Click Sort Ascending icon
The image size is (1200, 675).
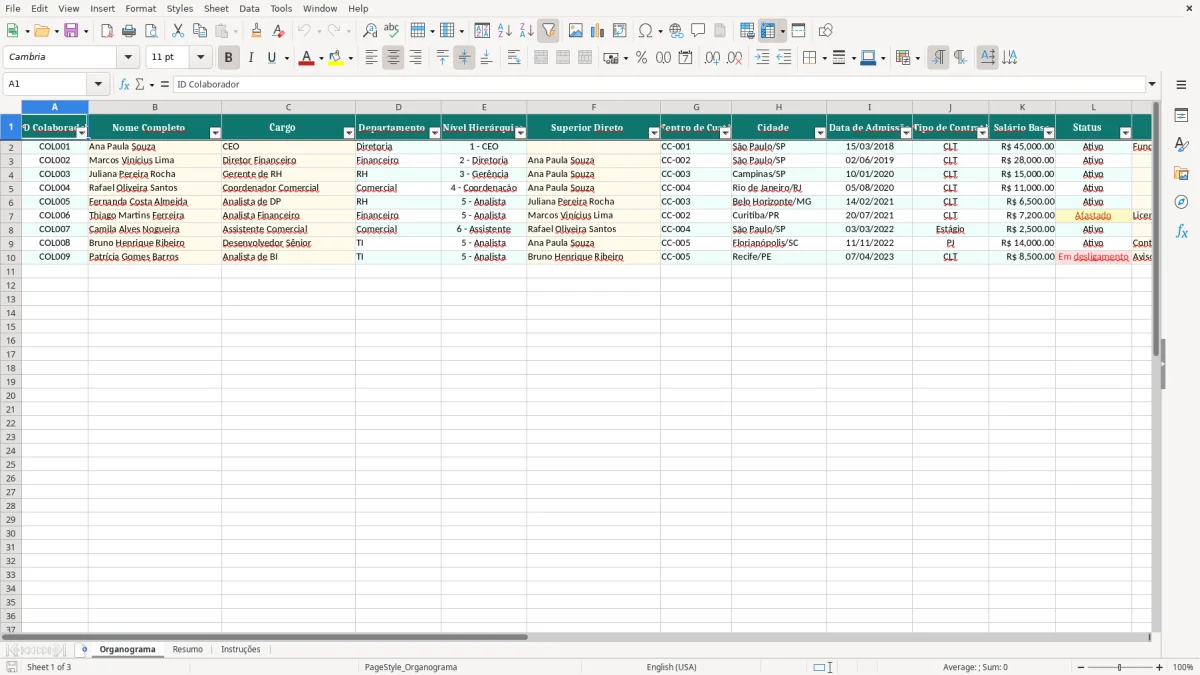(505, 31)
